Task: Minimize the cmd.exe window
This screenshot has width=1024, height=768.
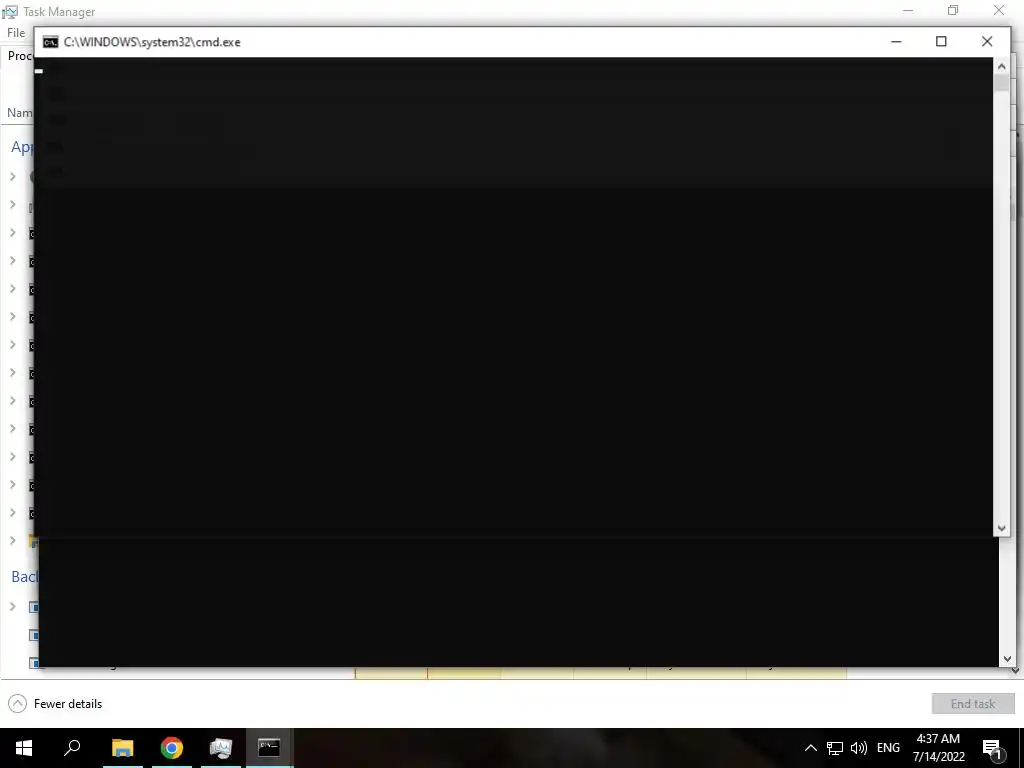Action: [x=896, y=42]
